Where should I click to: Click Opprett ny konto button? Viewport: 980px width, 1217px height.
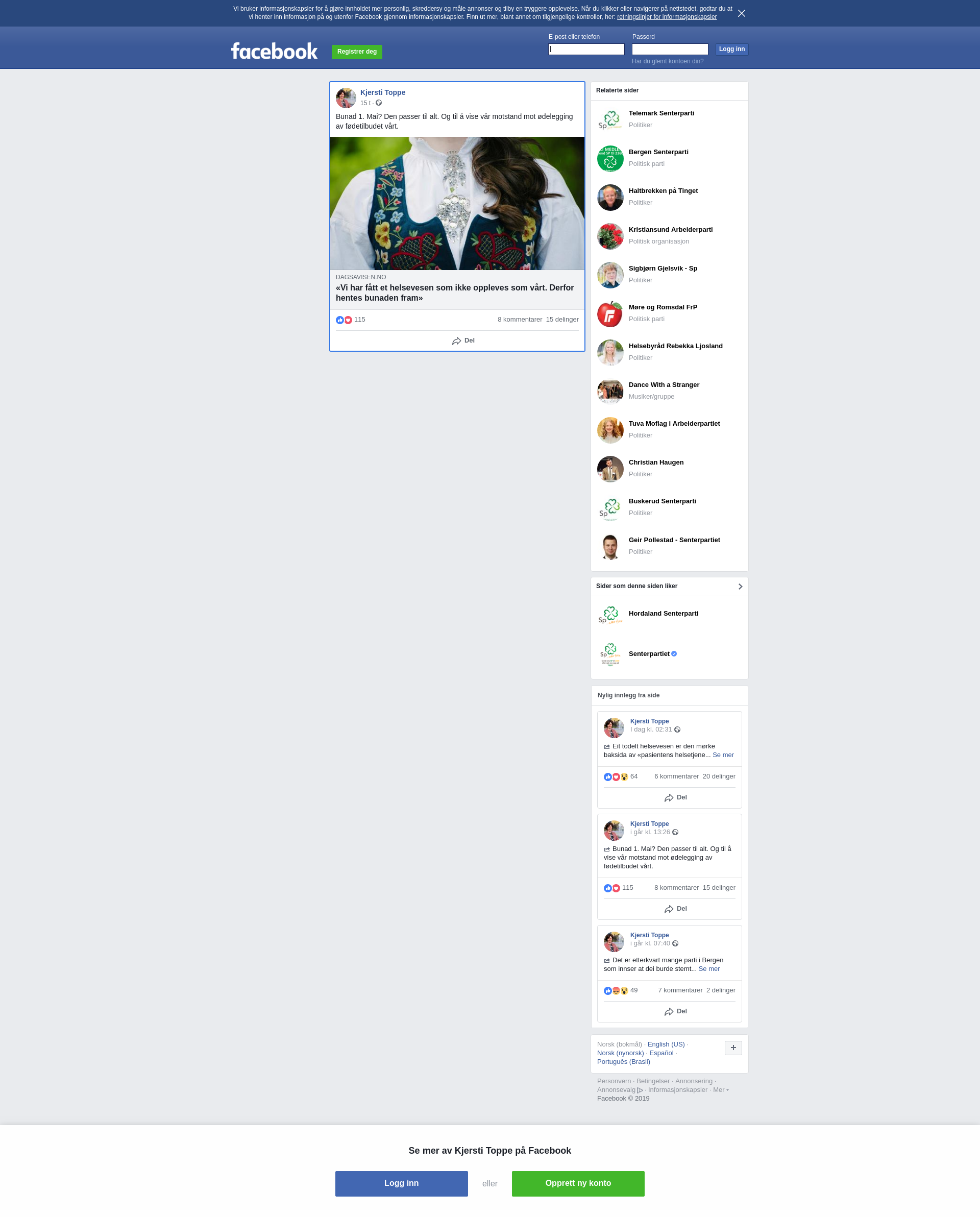(578, 1184)
